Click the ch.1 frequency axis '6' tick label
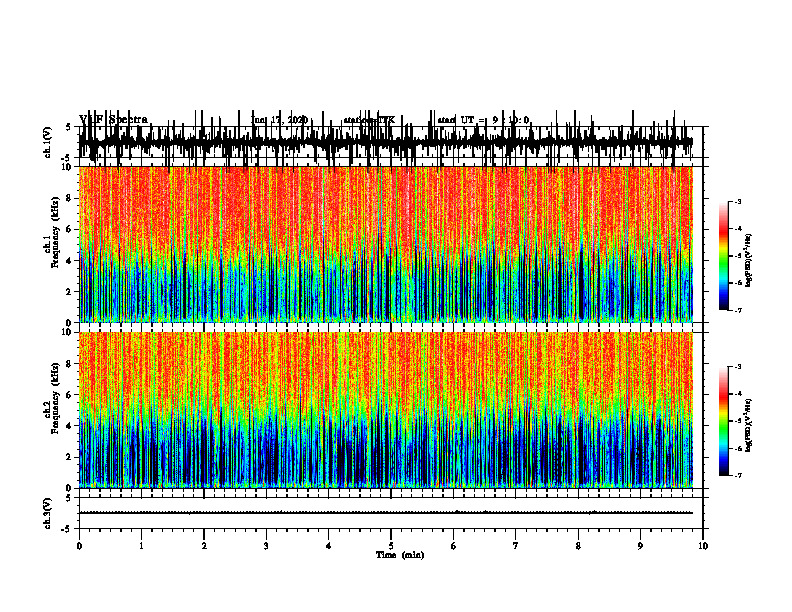This screenshot has height=612, width=792. coord(70,229)
